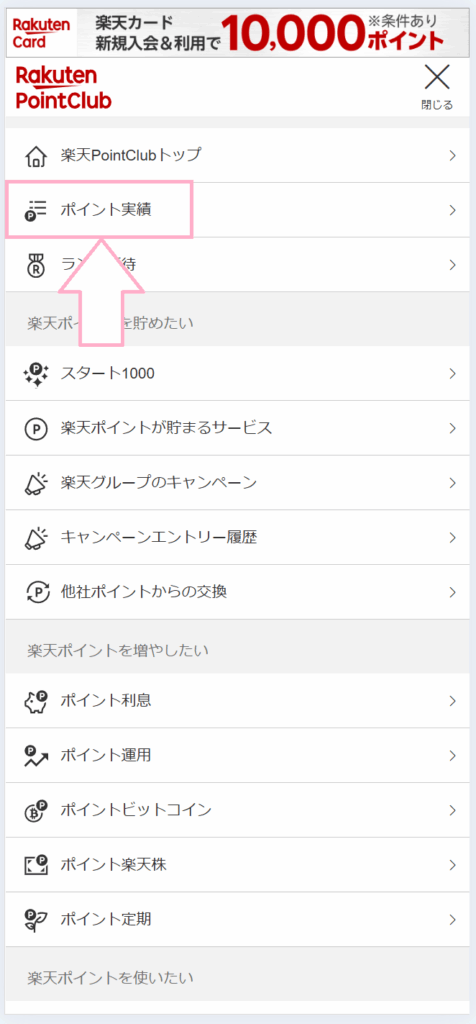Image resolution: width=476 pixels, height=1024 pixels.
Task: Click the chart arrow icon for ポイント運用
Action: [37, 756]
